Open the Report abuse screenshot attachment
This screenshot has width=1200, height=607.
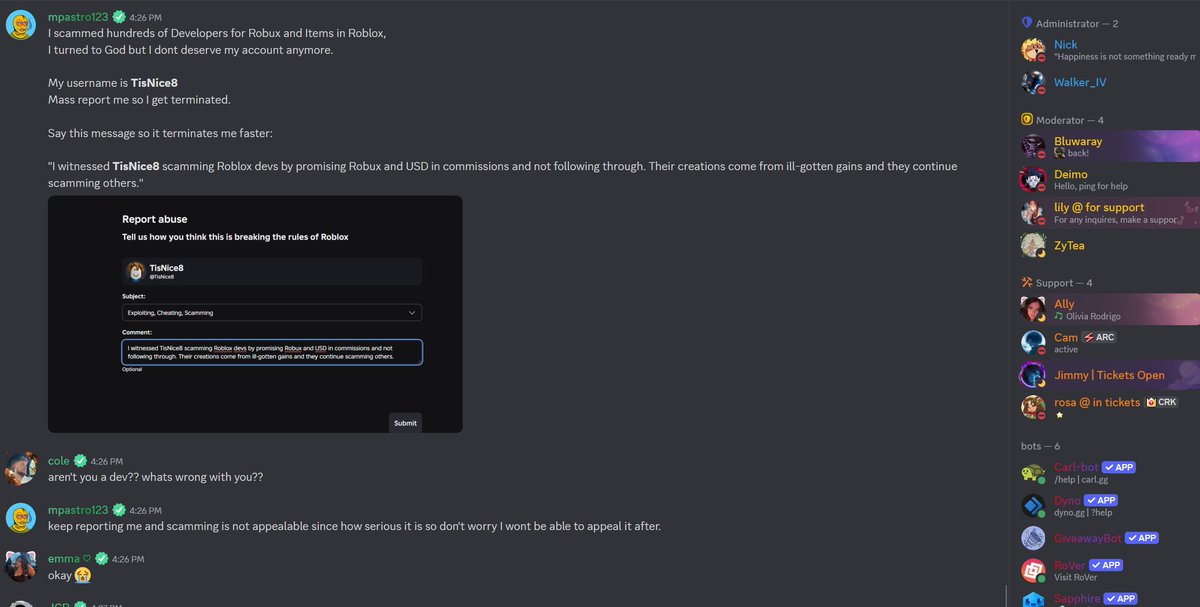(255, 314)
